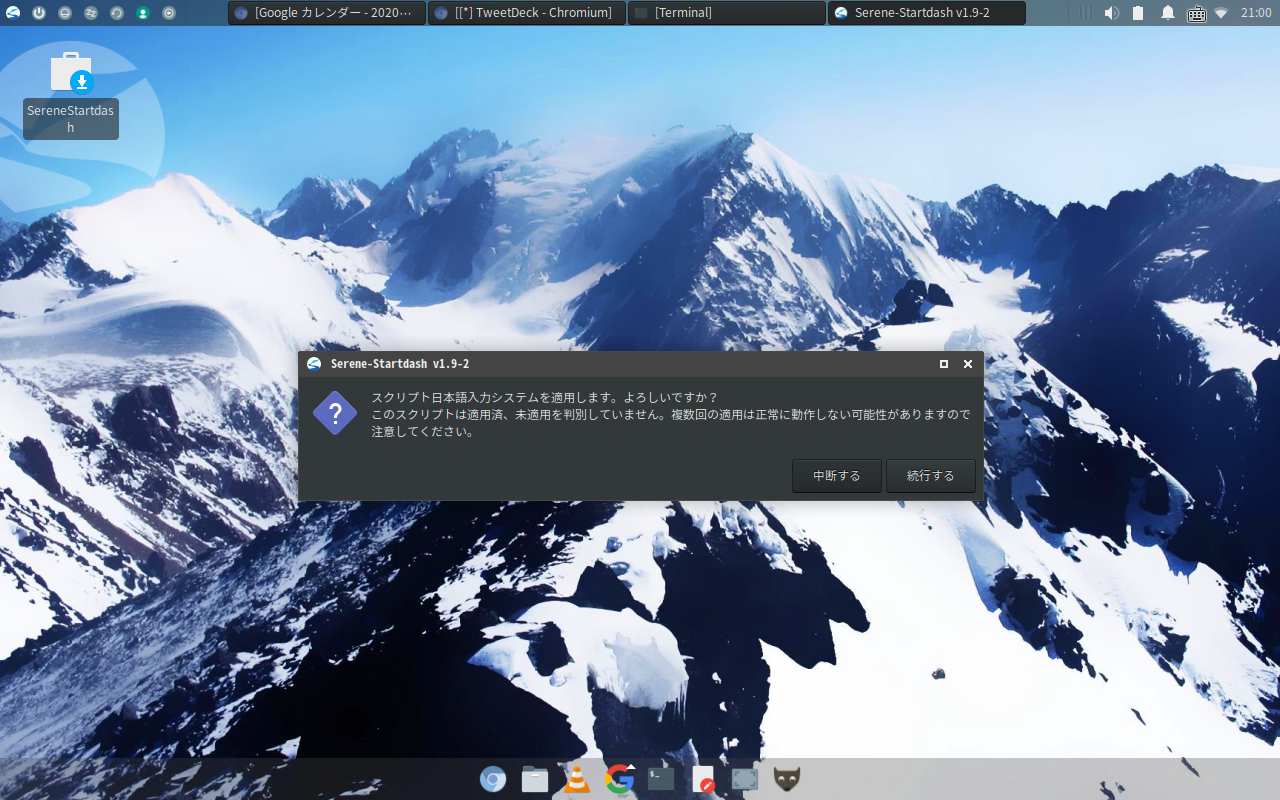
Task: Open the SereneStartdash desktop icon
Action: 71,94
